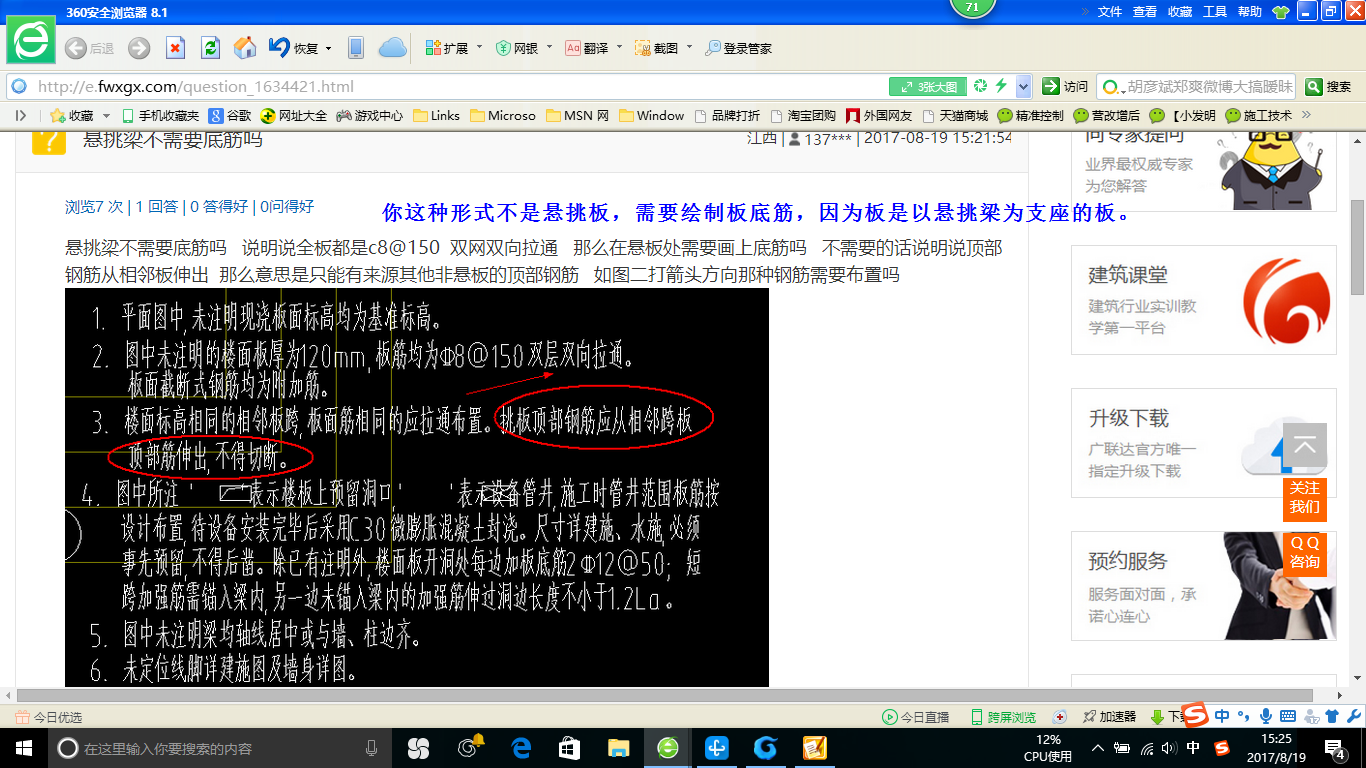Open the 施工技术 bookmark
This screenshot has height=768, width=1366.
(1258, 116)
